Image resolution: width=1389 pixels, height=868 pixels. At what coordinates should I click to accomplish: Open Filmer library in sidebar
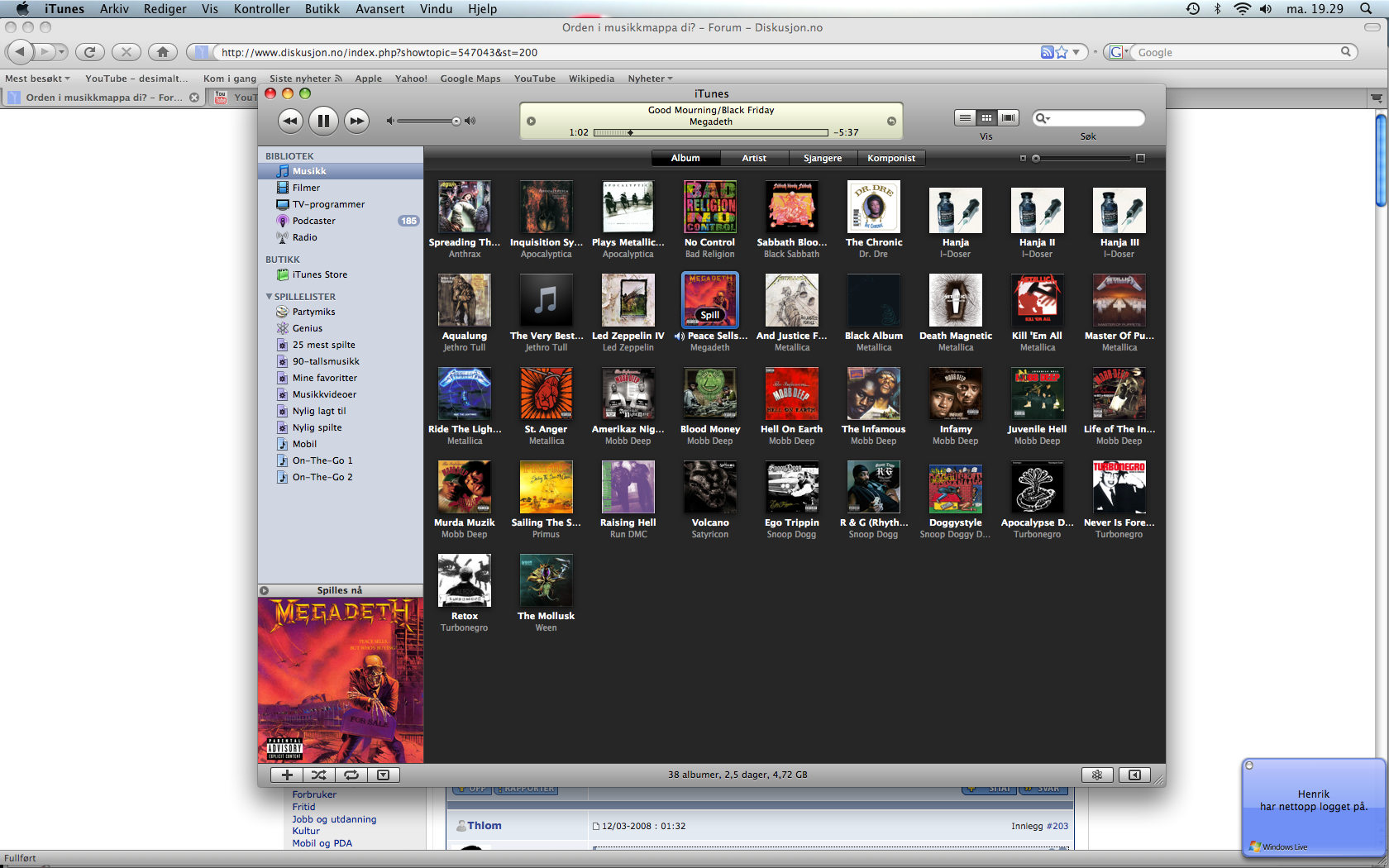pos(341,188)
